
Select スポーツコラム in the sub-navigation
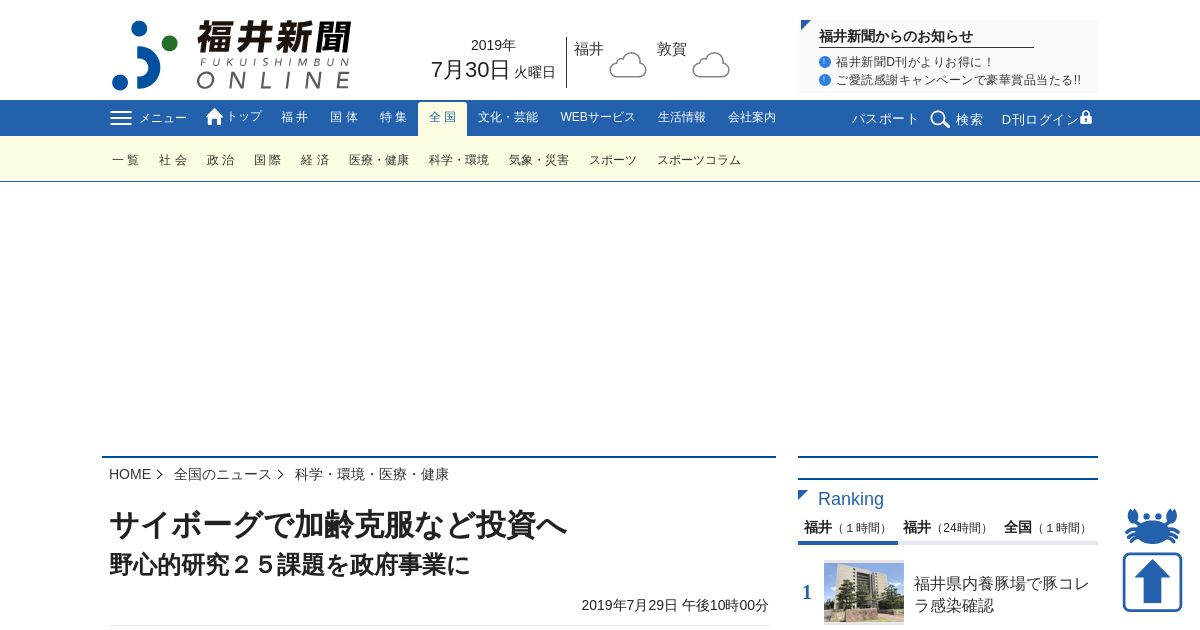(699, 160)
